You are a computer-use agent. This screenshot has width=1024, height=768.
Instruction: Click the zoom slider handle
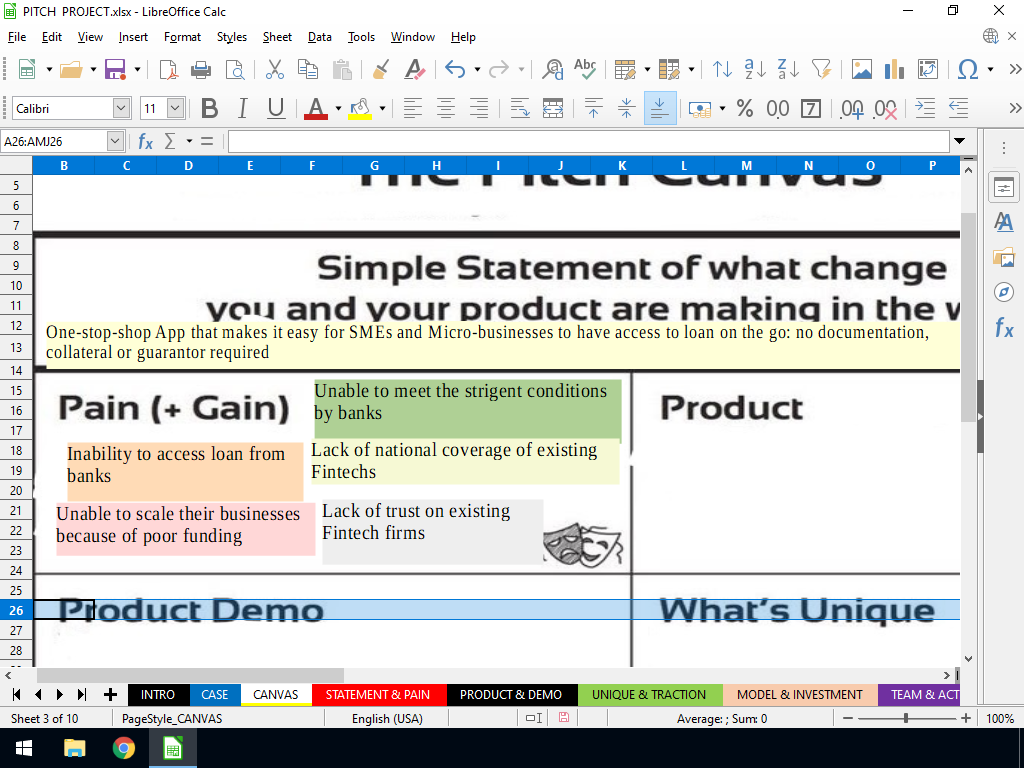pos(906,718)
